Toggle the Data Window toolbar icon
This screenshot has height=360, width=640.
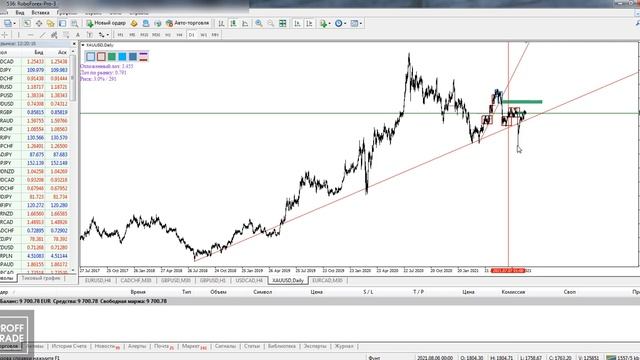[x=39, y=23]
